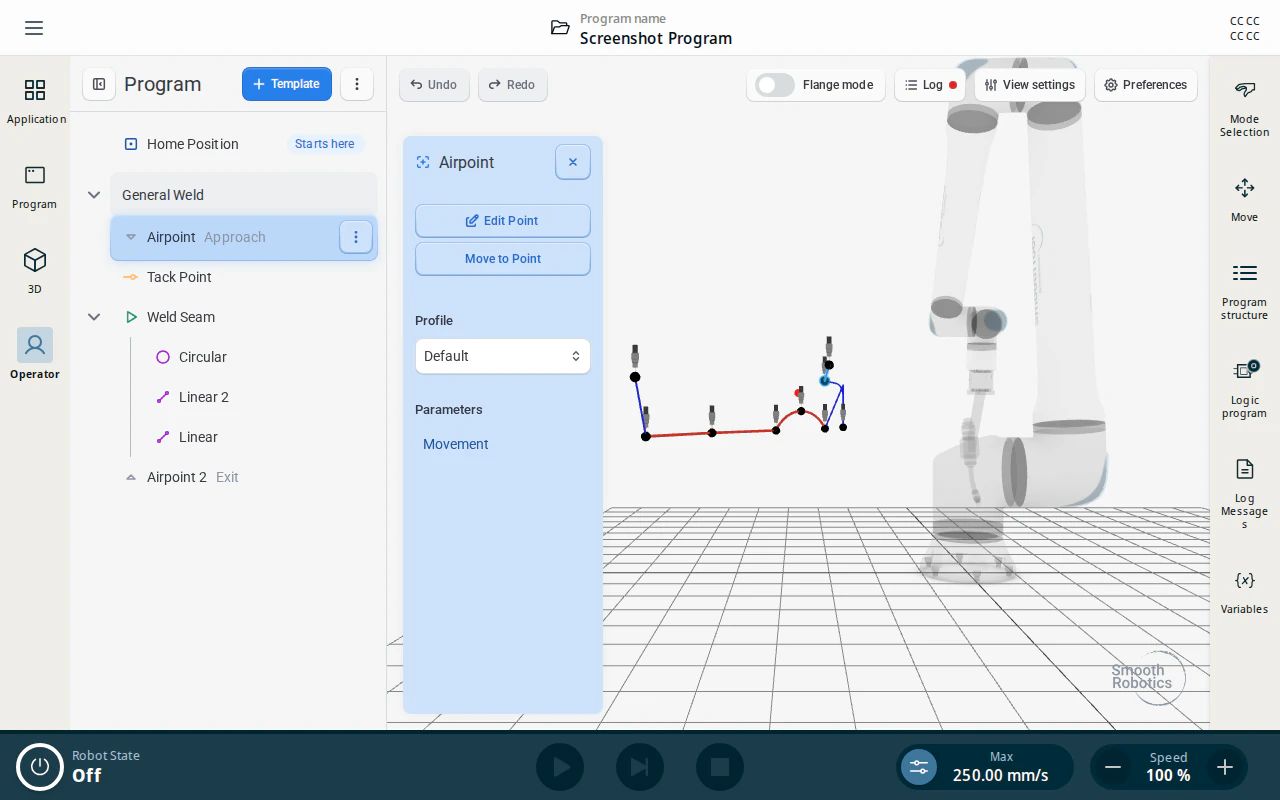1280x800 pixels.
Task: Open the Log panel
Action: (931, 85)
